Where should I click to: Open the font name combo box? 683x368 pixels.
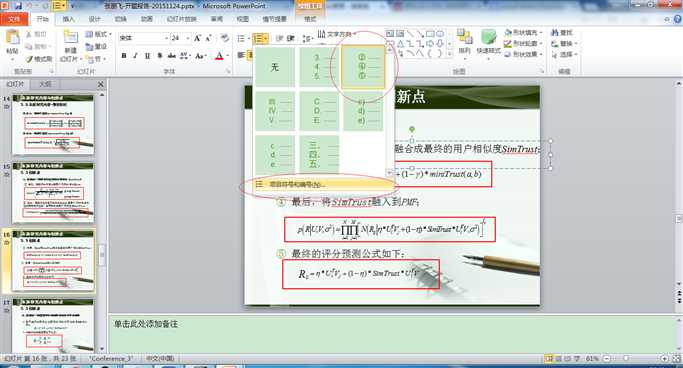pyautogui.click(x=143, y=38)
